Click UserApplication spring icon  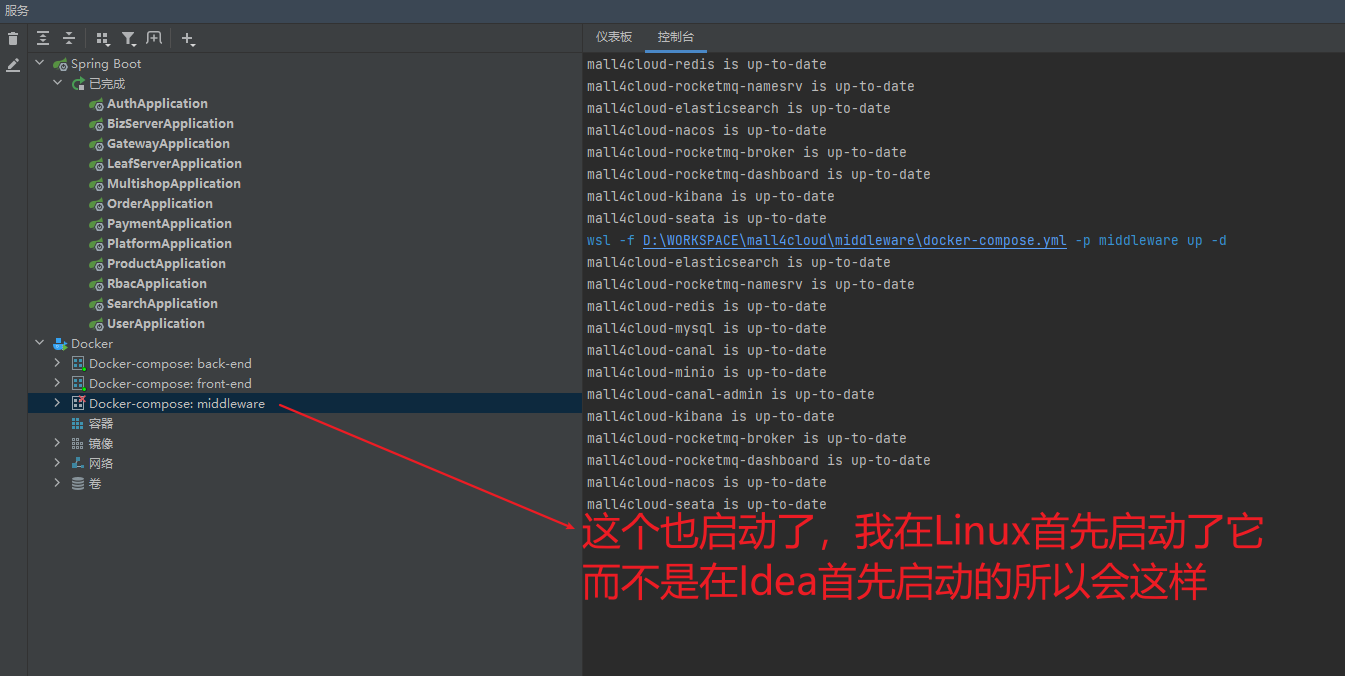(96, 324)
